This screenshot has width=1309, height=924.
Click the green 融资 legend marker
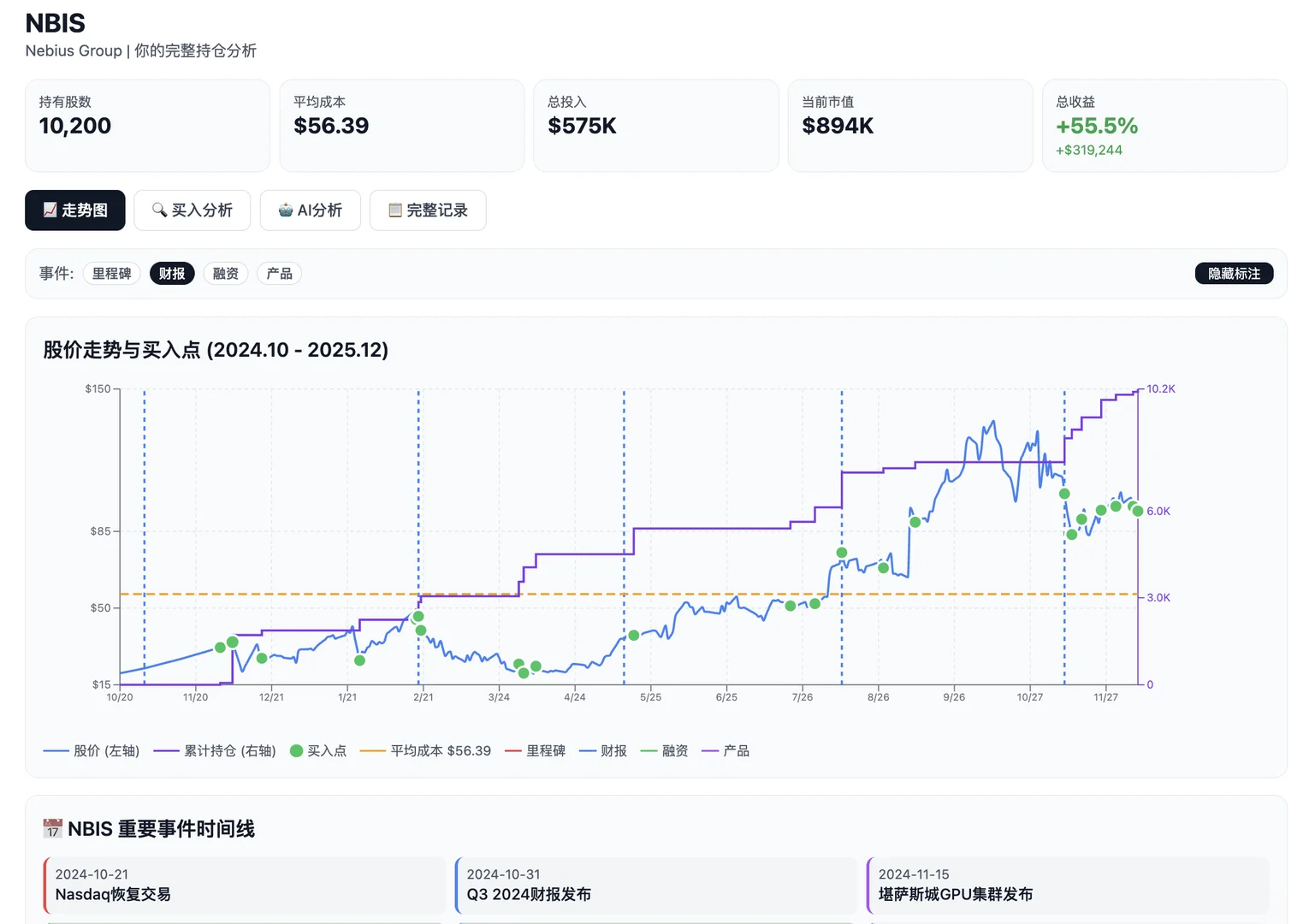(x=649, y=751)
